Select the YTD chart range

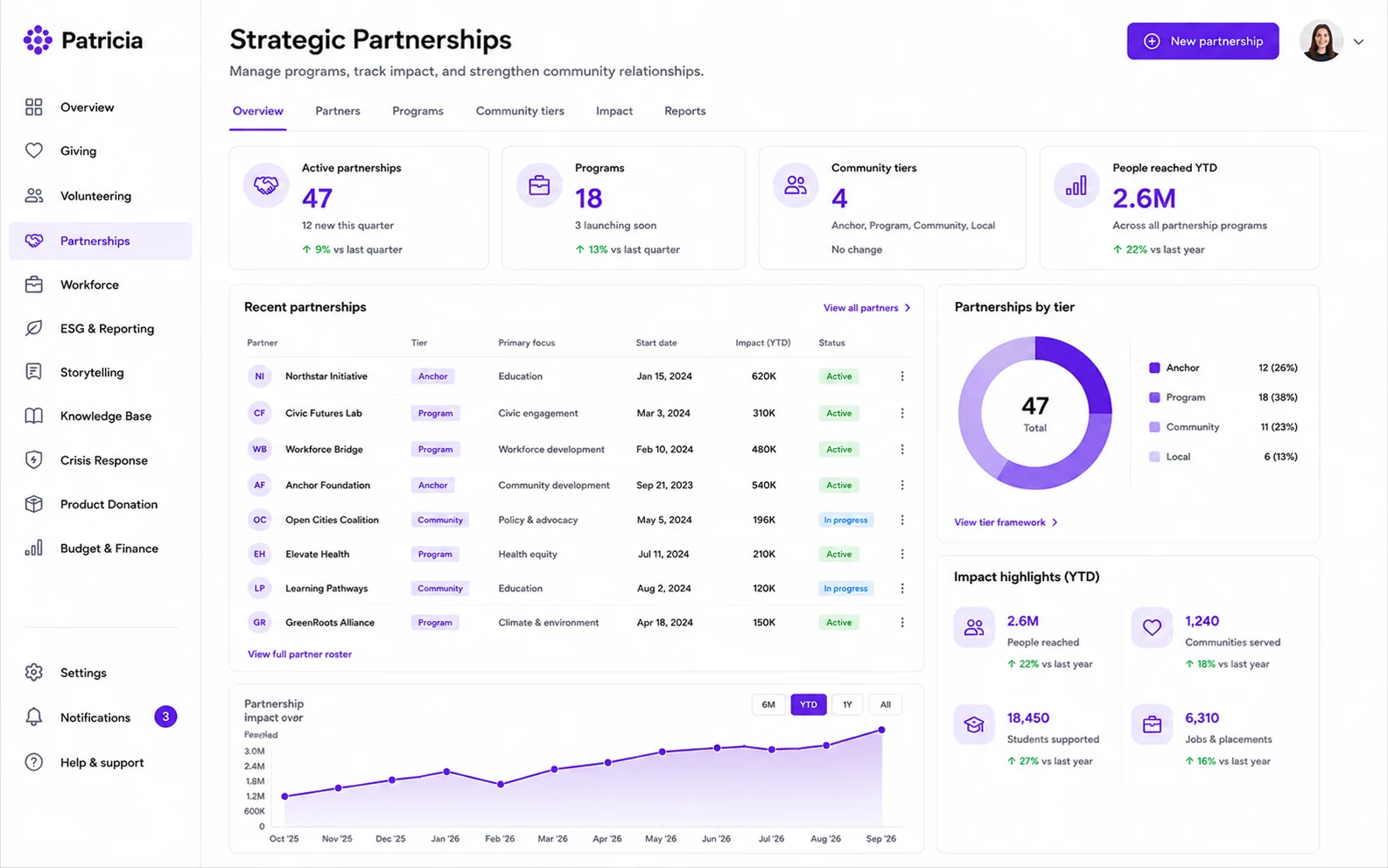pos(809,704)
